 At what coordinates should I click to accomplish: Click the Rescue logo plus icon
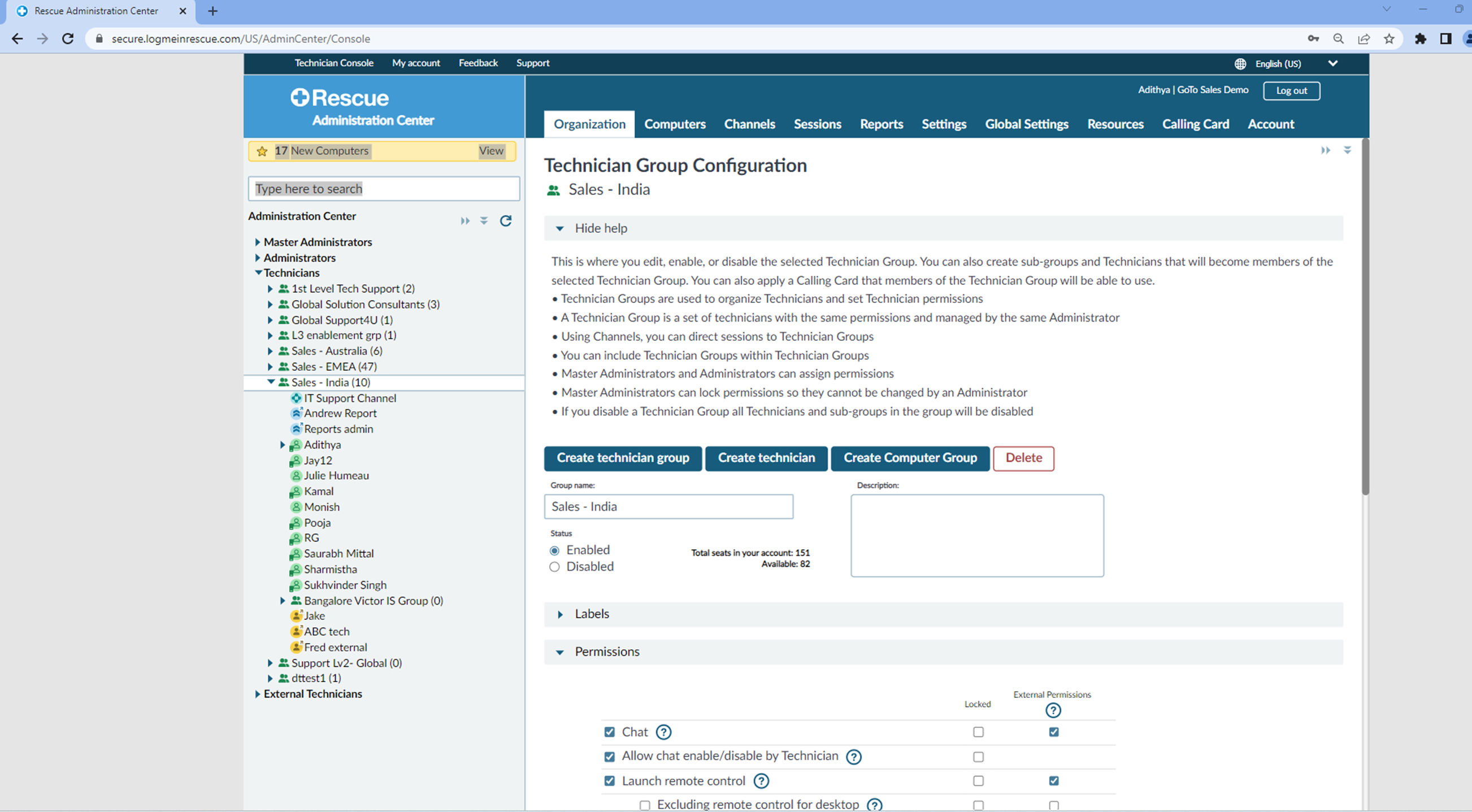[x=299, y=97]
